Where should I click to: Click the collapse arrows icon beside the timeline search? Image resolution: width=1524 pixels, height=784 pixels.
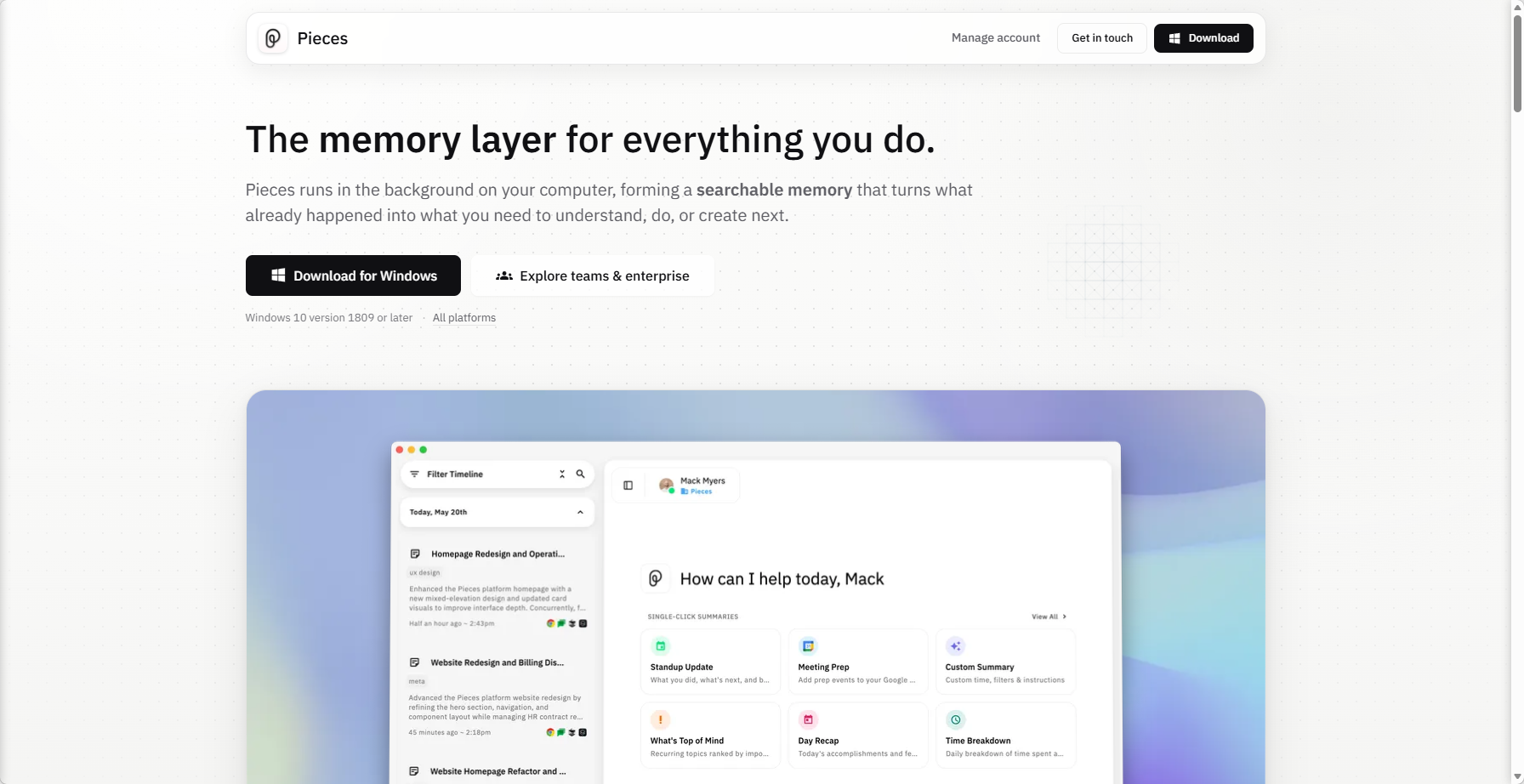pos(562,474)
